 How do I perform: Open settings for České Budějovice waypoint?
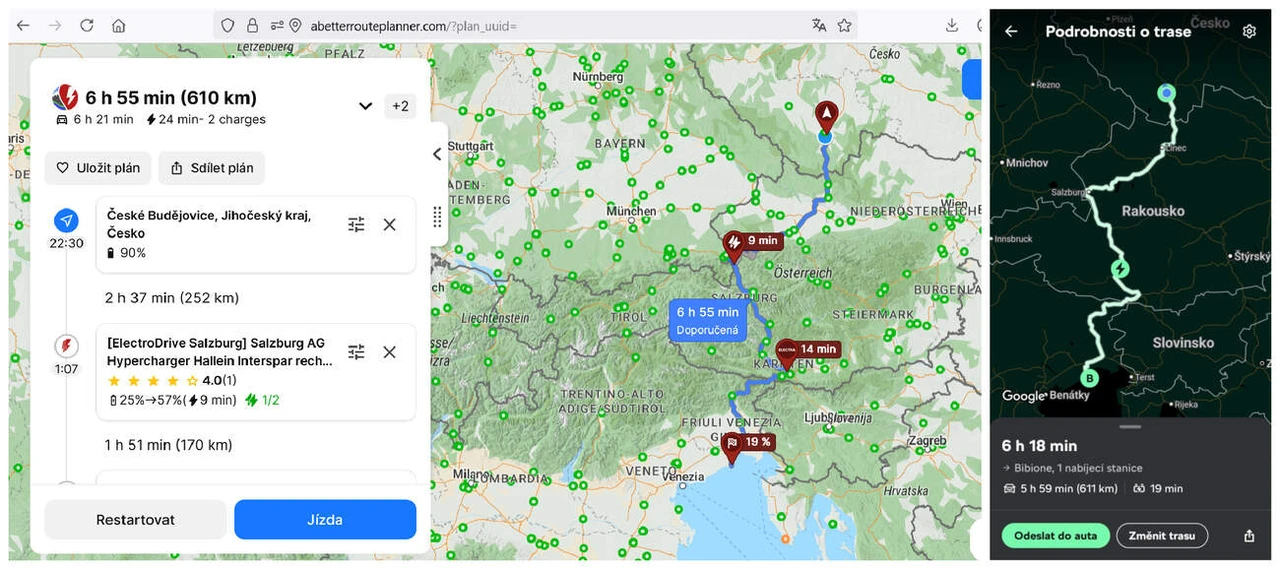(x=356, y=225)
